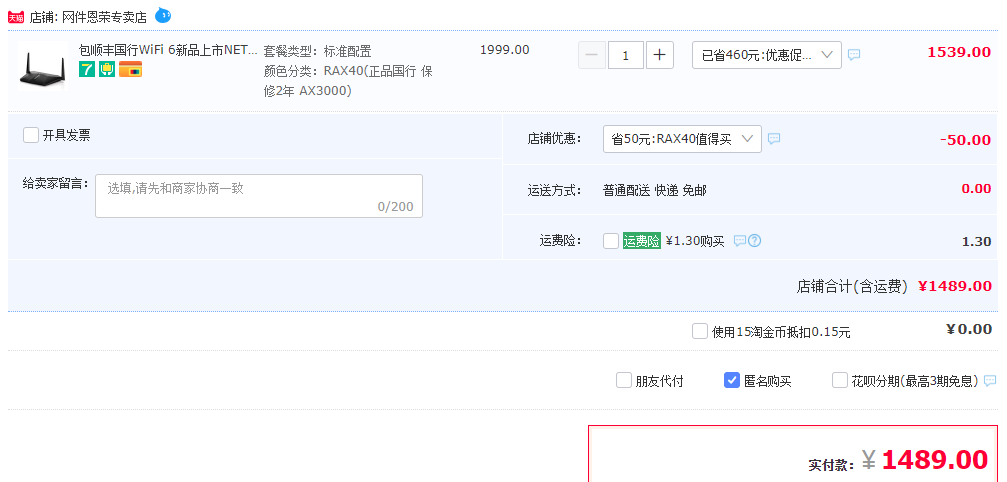Open the comment icon beside 运费险 purchase
Viewport: 1007px width, 482px height.
[x=740, y=241]
